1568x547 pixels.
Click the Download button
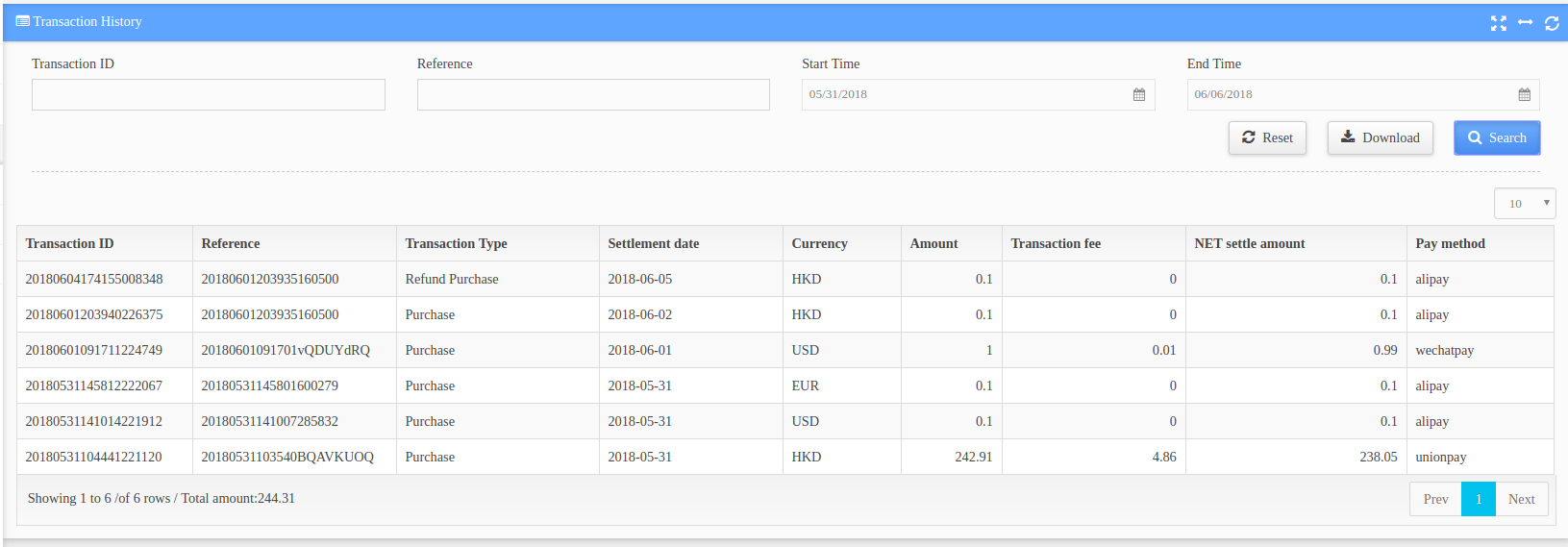point(1380,137)
